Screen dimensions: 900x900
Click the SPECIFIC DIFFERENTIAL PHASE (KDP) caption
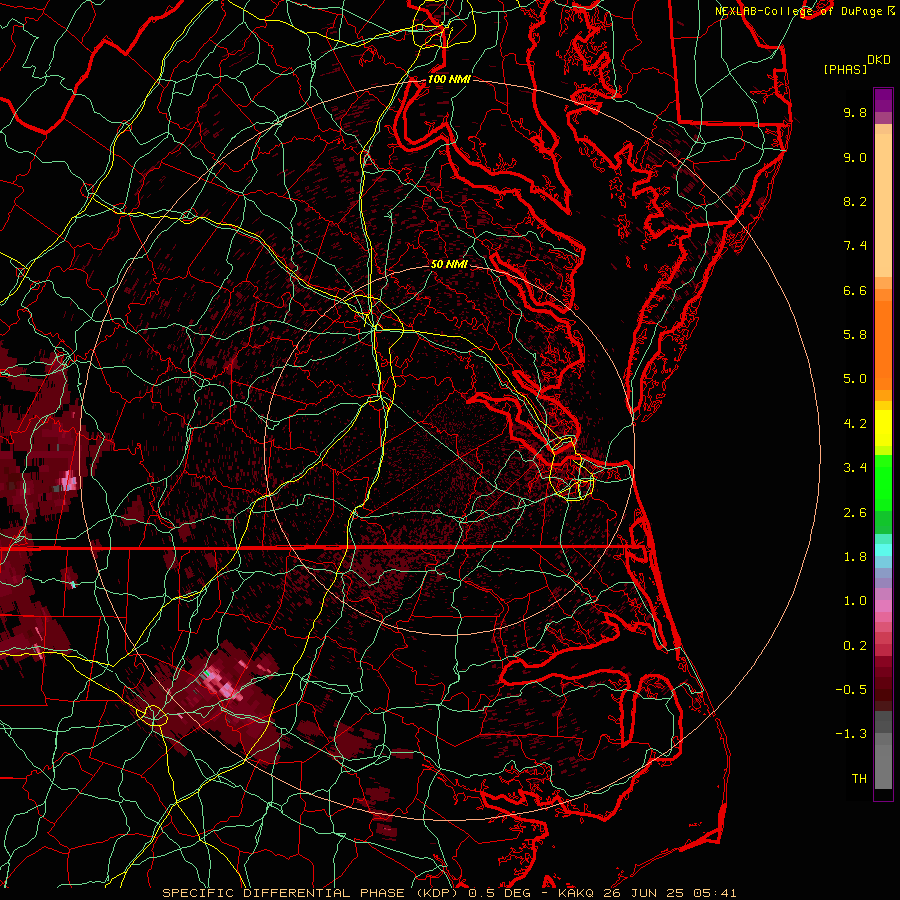(x=312, y=893)
